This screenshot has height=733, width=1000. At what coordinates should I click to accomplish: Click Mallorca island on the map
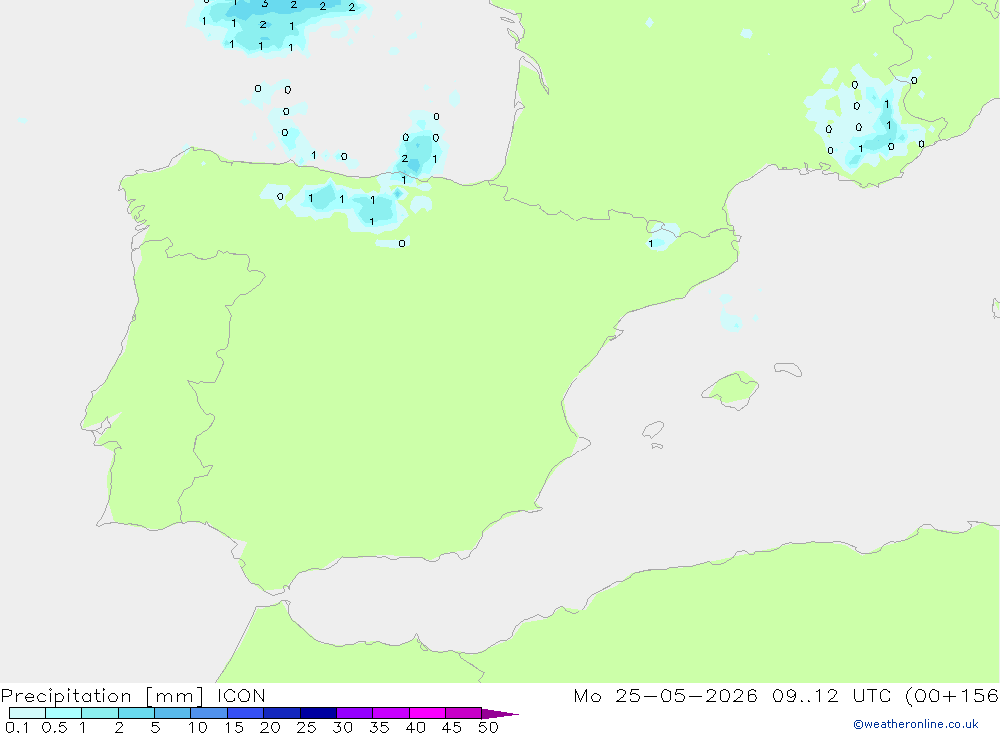coord(732,388)
